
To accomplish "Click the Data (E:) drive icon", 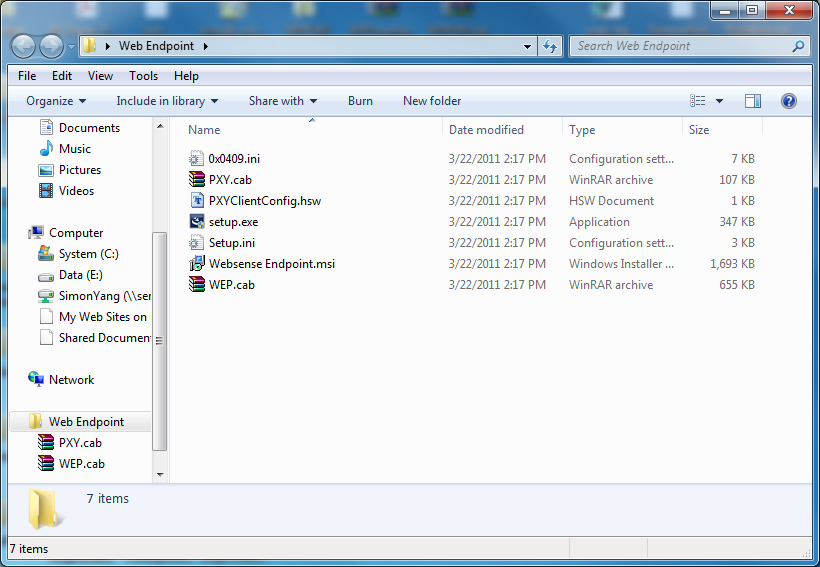I will point(46,276).
